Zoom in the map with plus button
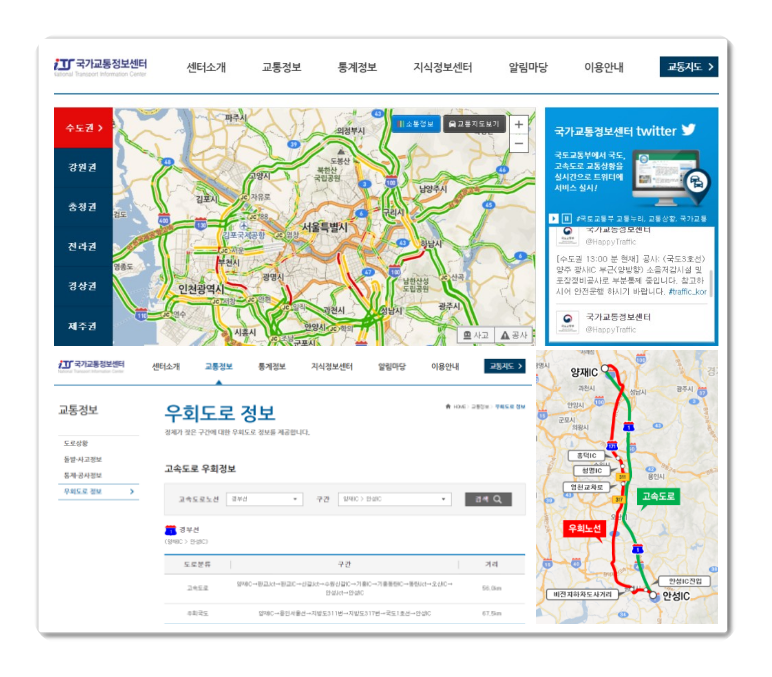 519,125
